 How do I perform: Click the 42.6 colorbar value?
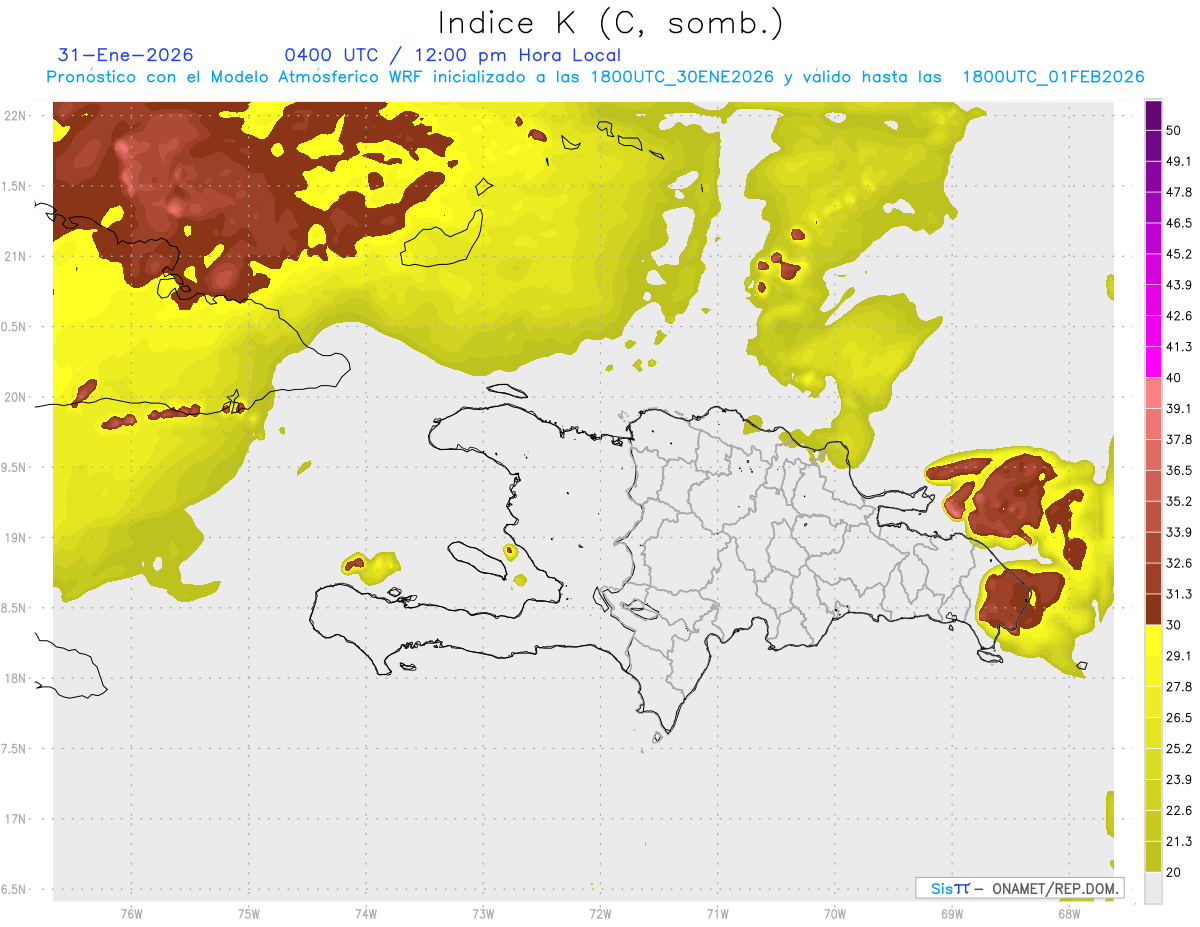pos(1179,316)
